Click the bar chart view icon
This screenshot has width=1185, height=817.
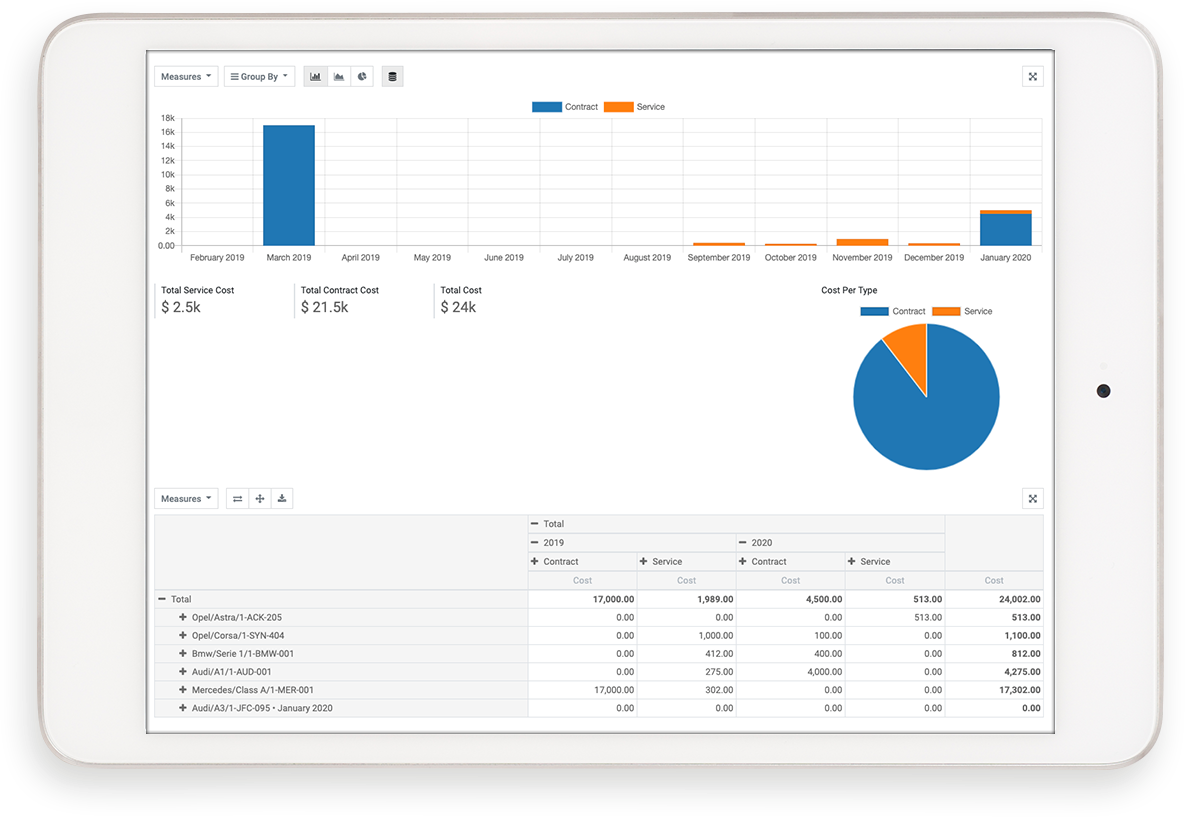tap(315, 76)
